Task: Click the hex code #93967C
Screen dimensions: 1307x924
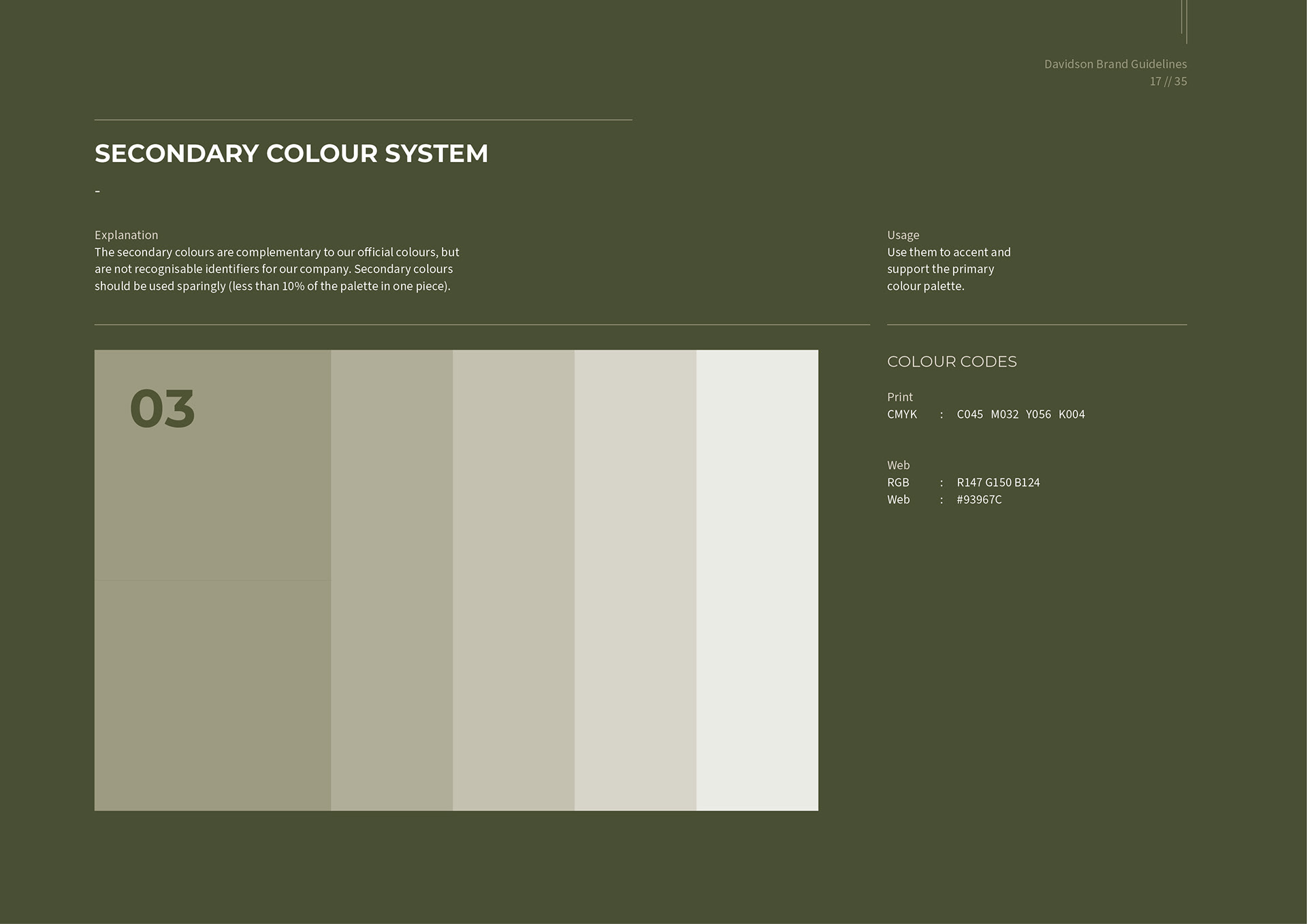Action: tap(979, 499)
